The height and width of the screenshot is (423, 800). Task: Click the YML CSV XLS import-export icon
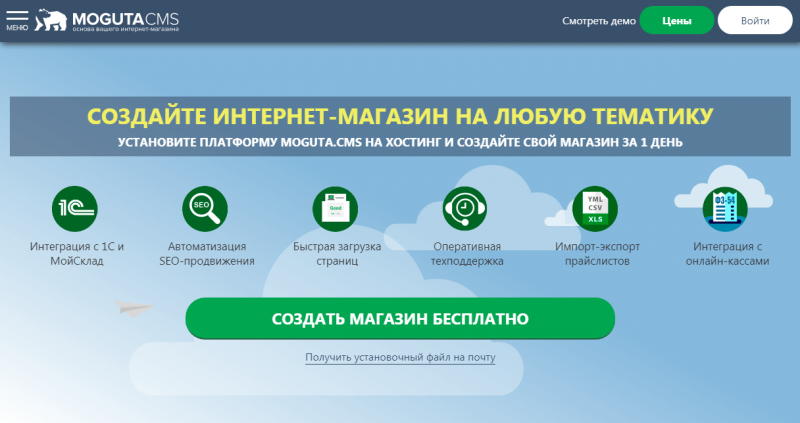(x=595, y=209)
